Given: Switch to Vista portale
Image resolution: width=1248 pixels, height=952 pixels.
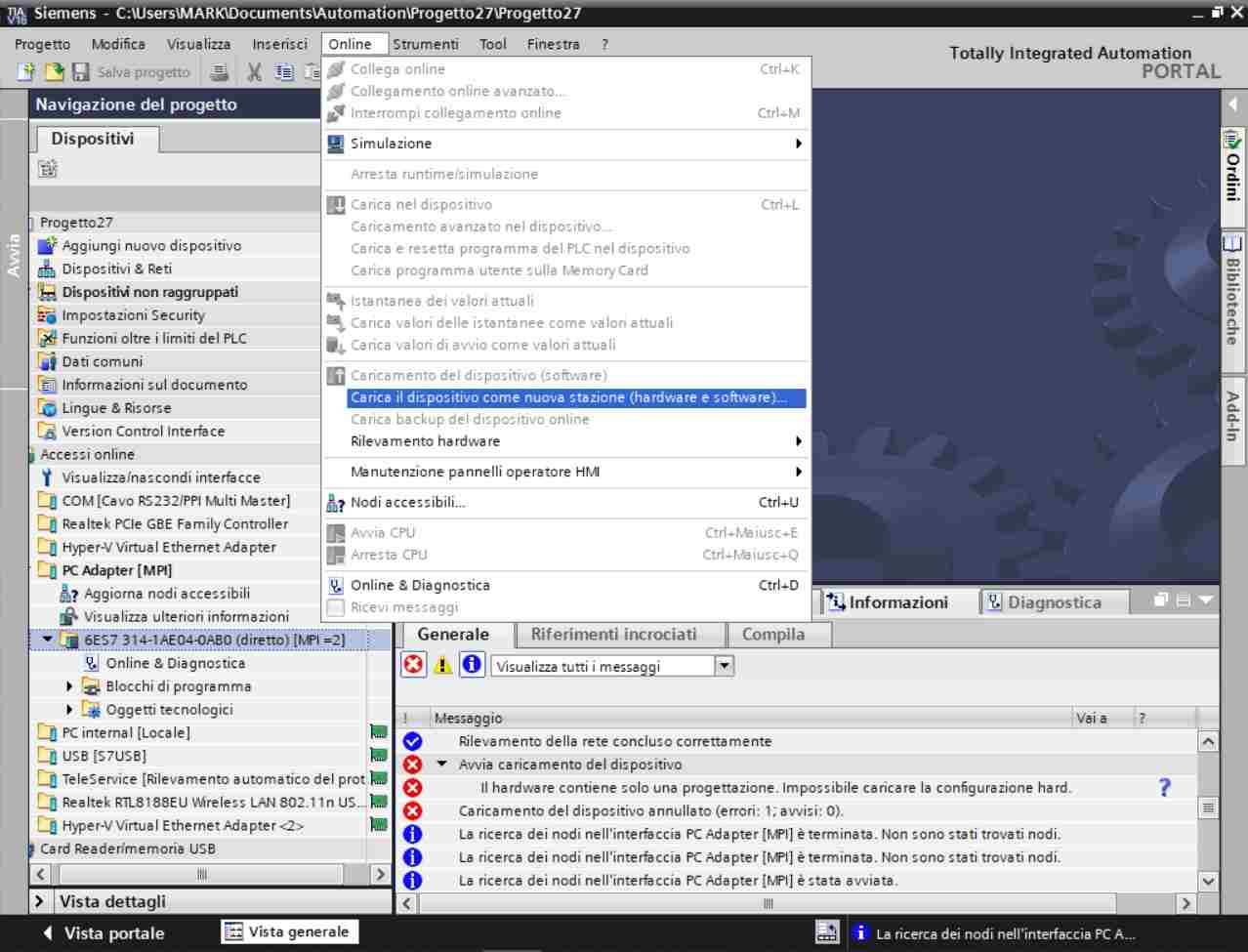Looking at the screenshot, I should [104, 932].
